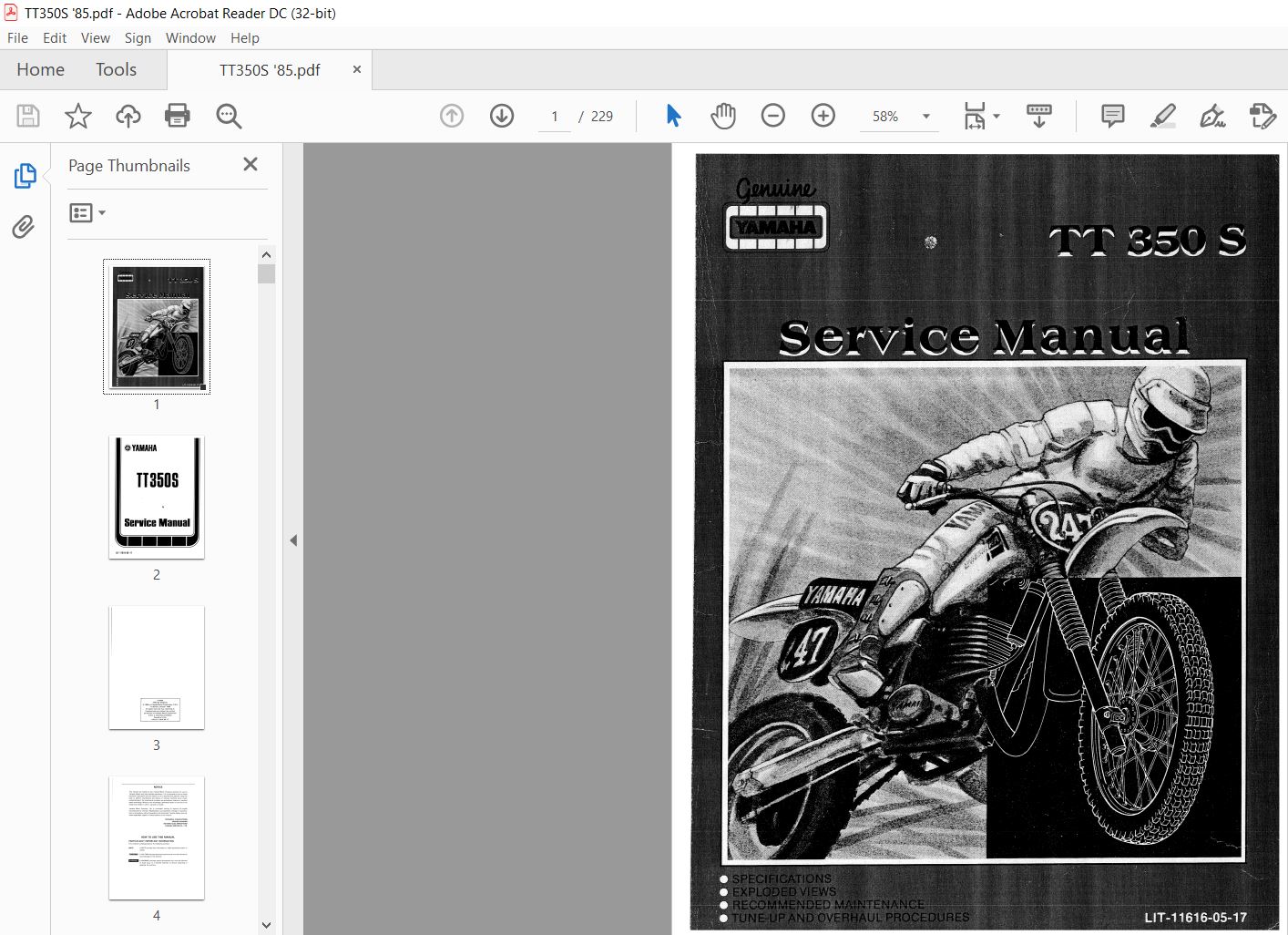Add a comment note

(x=1112, y=116)
